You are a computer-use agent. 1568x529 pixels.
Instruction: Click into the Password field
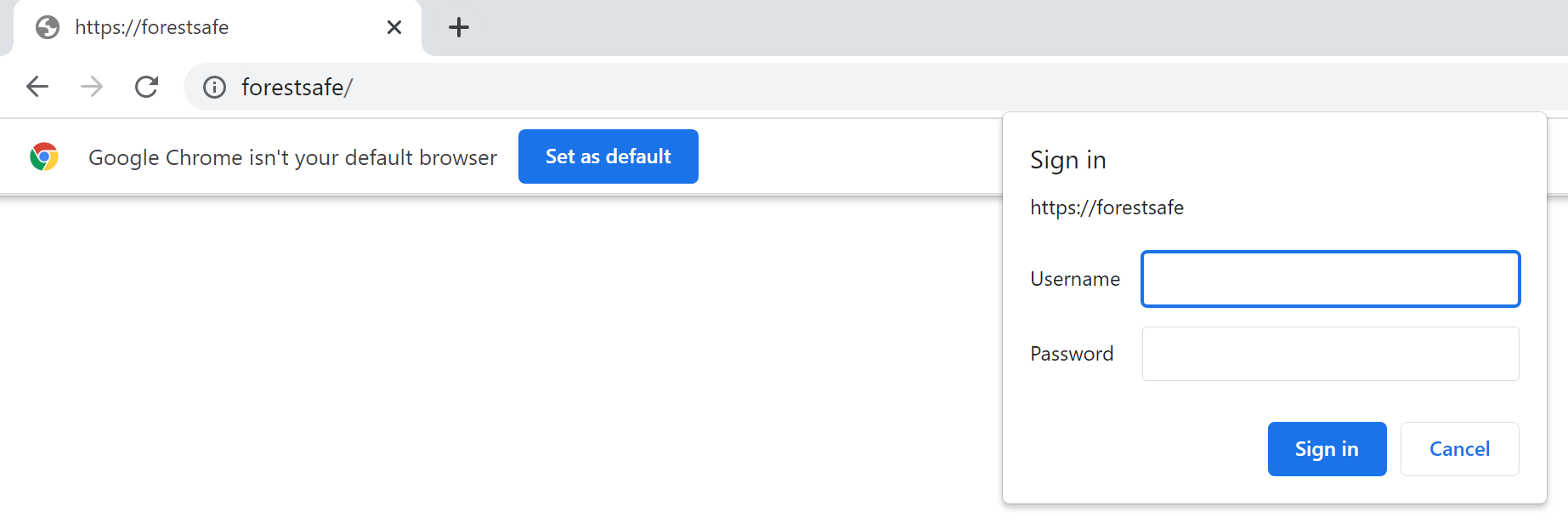pos(1330,354)
